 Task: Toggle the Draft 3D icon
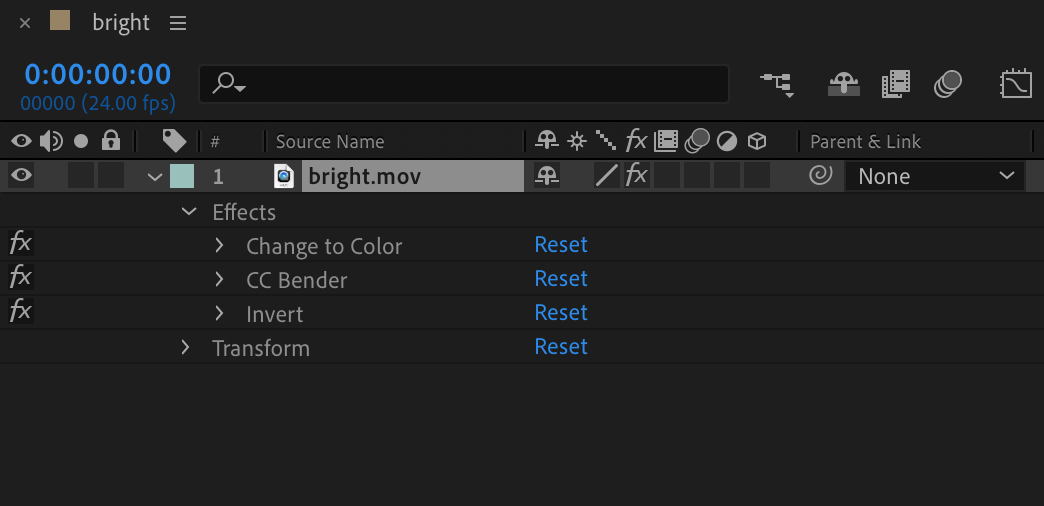click(x=844, y=84)
